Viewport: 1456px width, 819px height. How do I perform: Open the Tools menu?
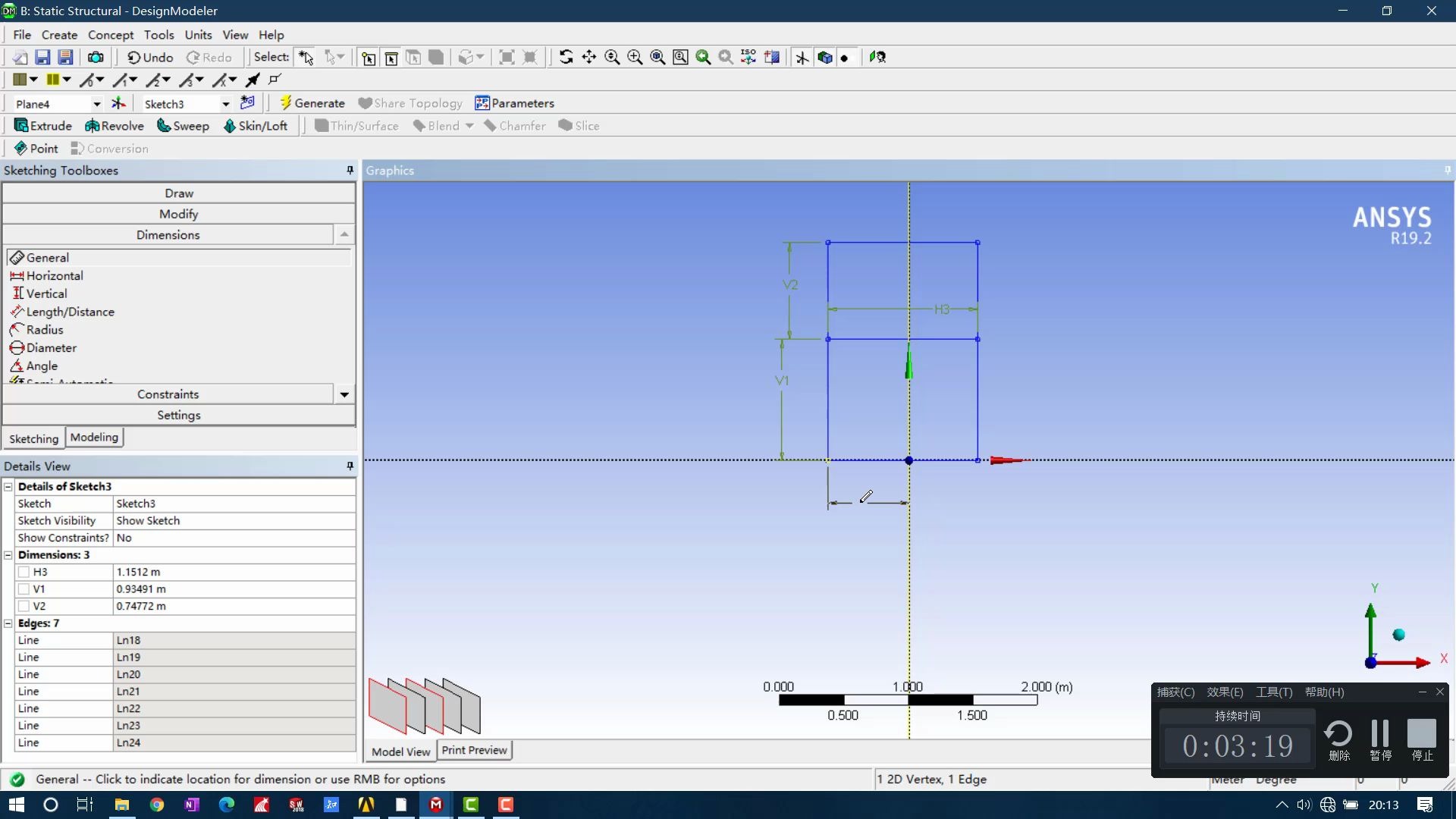[158, 35]
